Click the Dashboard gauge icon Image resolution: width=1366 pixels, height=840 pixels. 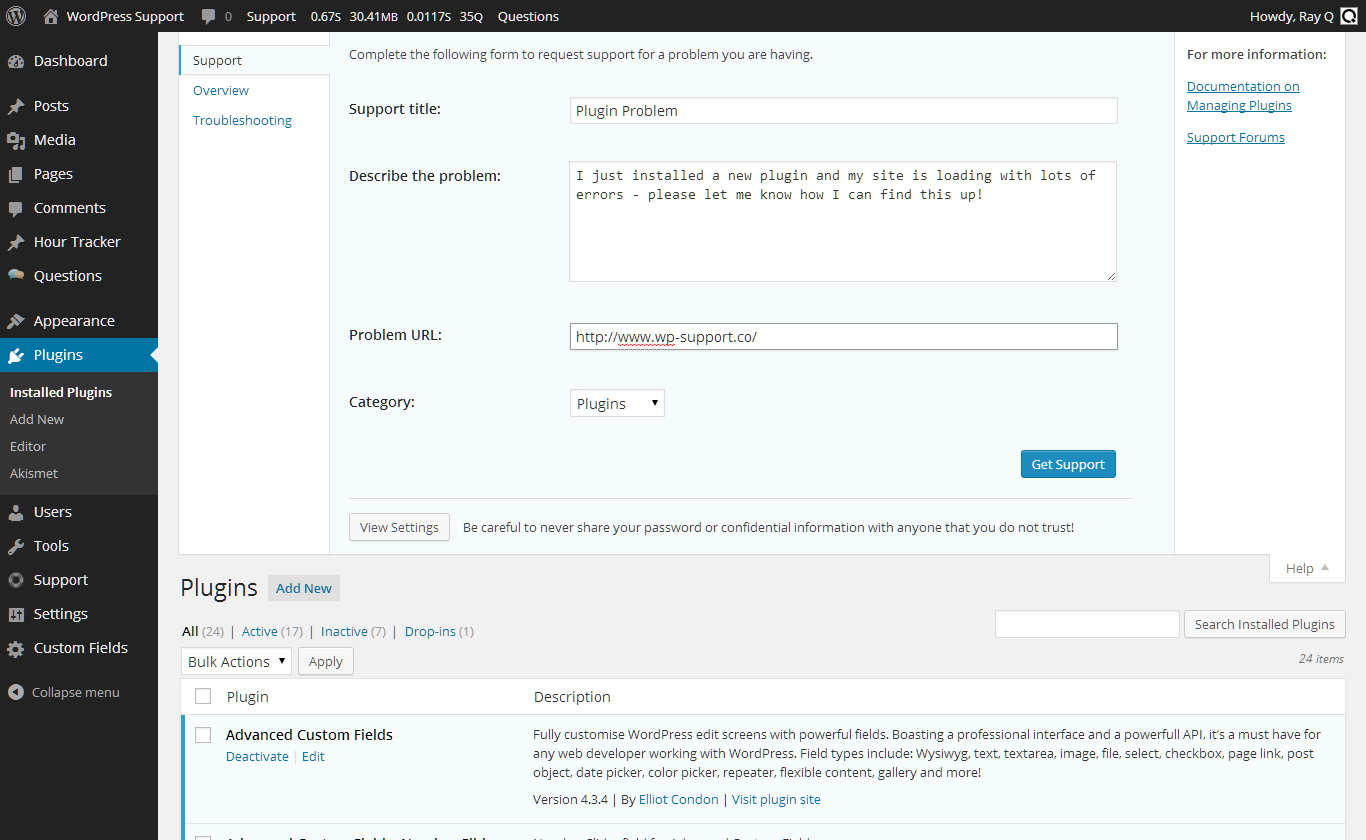[x=16, y=61]
